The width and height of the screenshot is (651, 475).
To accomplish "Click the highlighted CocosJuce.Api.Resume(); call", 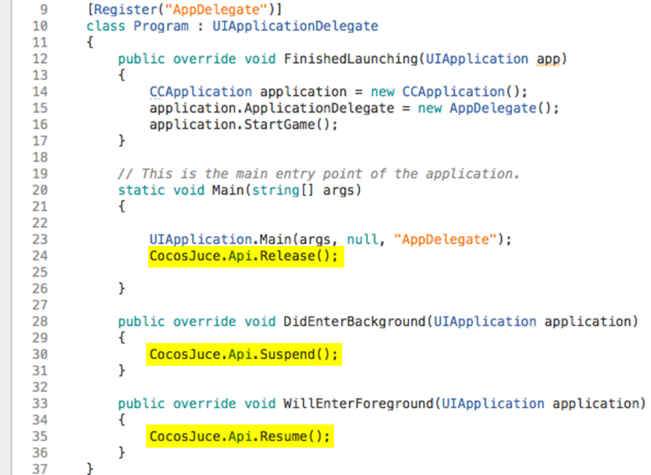I will pos(240,436).
